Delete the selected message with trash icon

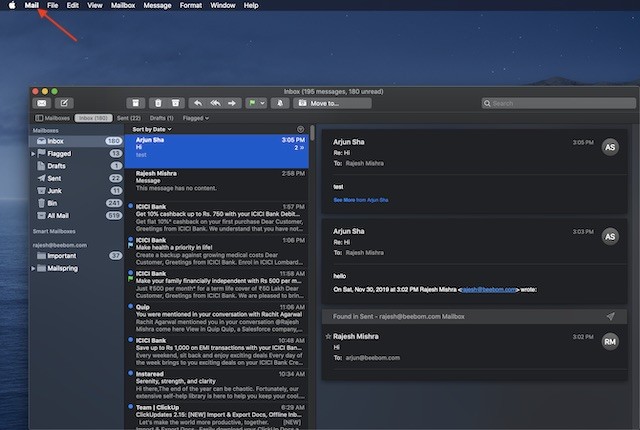[158, 103]
